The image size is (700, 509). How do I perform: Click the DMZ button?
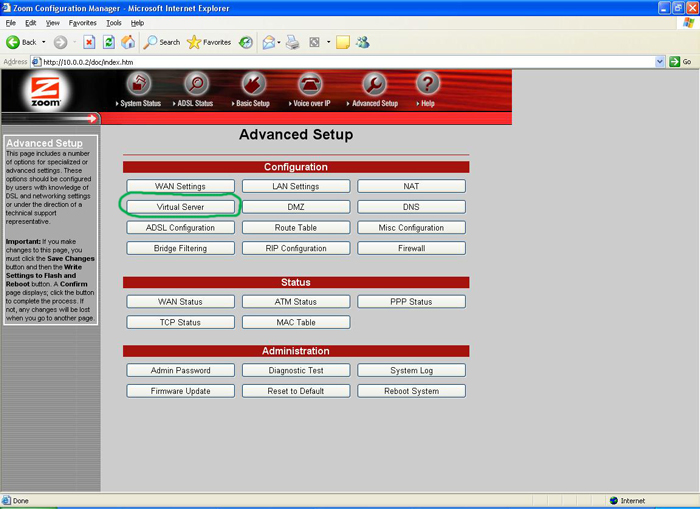point(296,207)
